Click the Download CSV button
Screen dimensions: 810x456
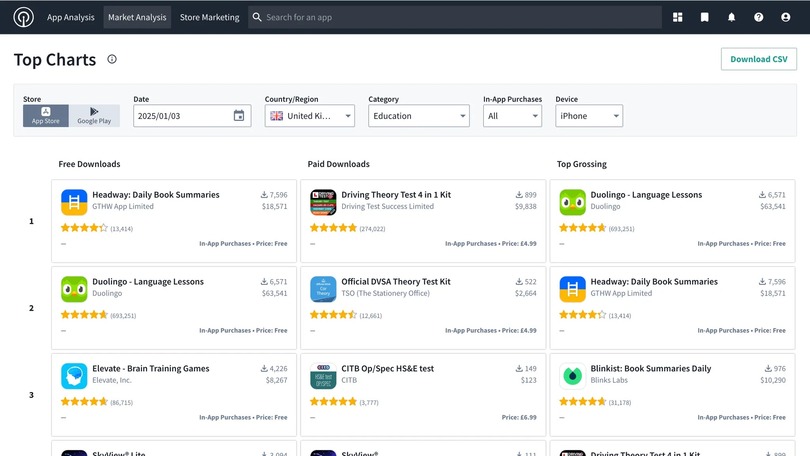[x=758, y=59]
